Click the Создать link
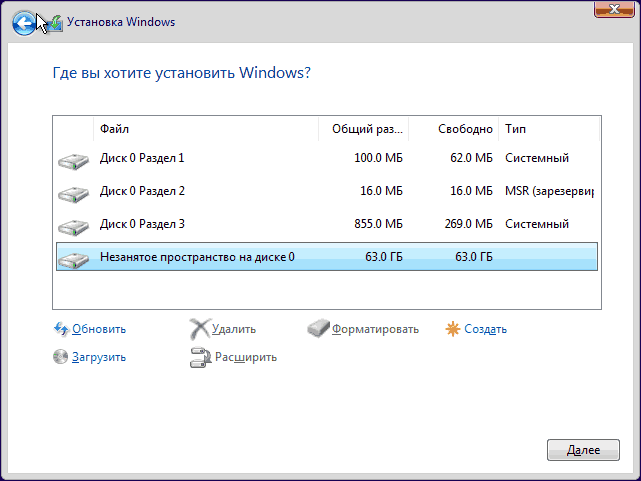 pyautogui.click(x=485, y=329)
